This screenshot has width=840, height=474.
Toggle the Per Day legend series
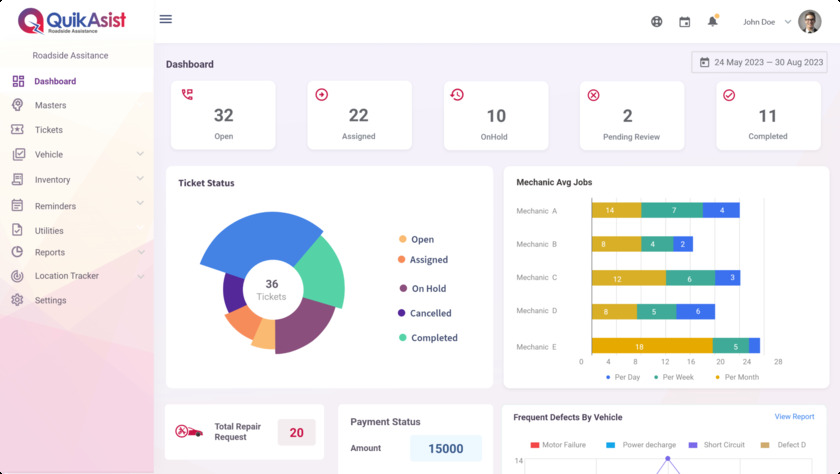(x=622, y=377)
